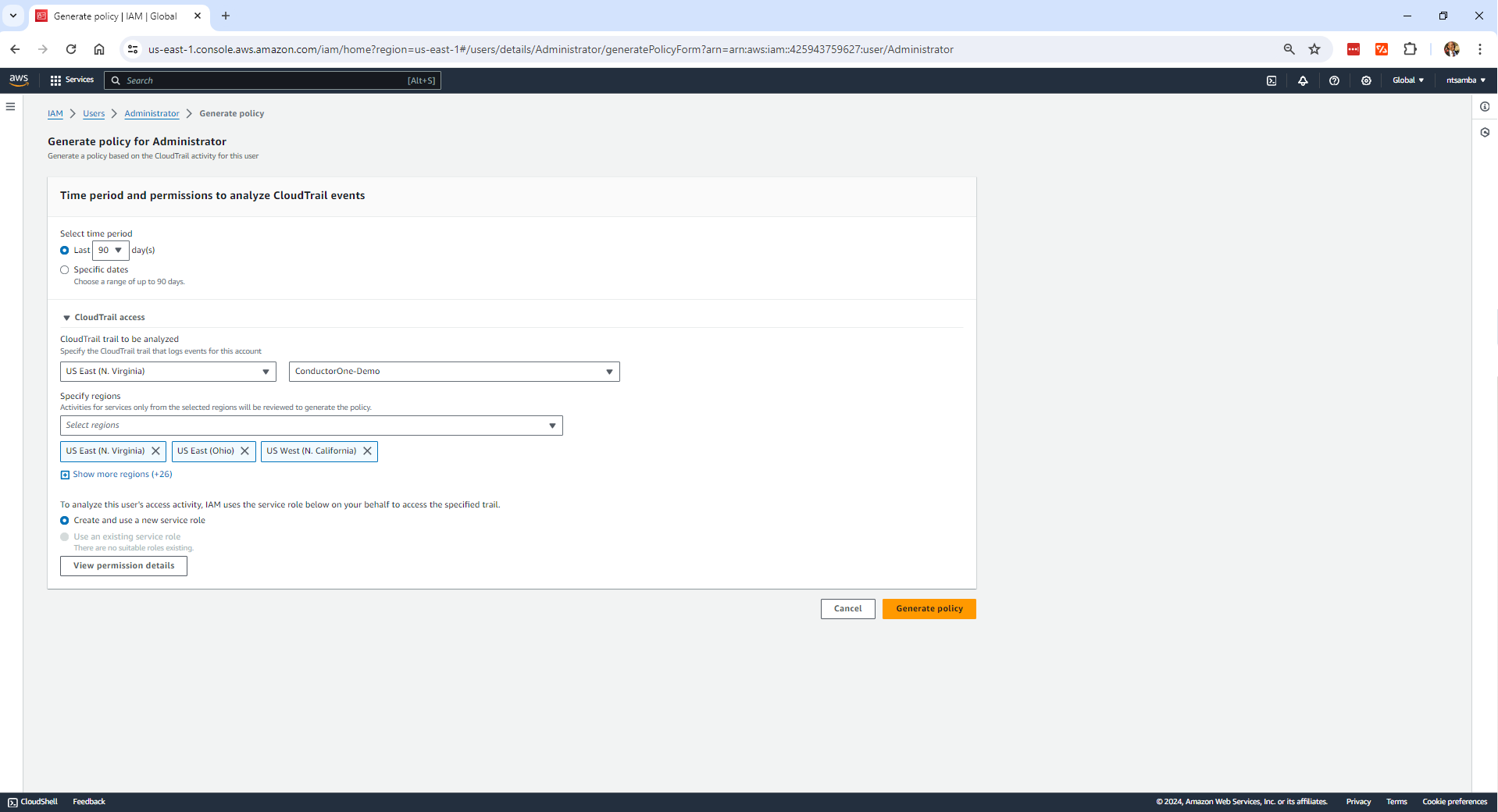Click the AWS logo to go home
This screenshot has height=812, width=1498.
[x=19, y=80]
